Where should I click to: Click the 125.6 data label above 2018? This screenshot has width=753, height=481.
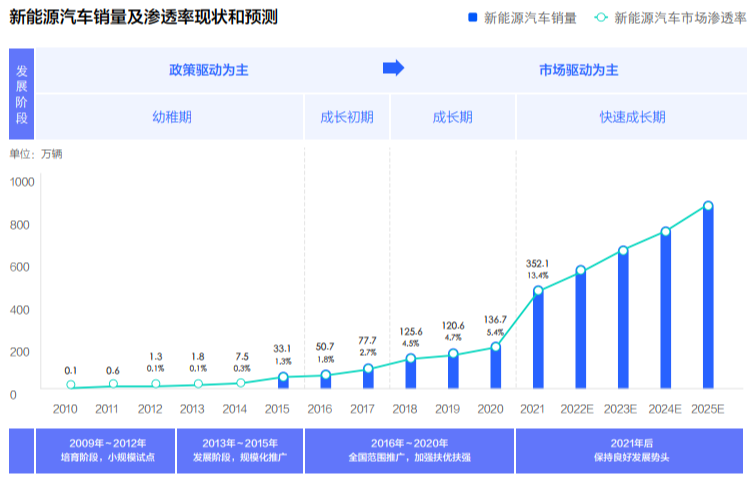pyautogui.click(x=411, y=332)
